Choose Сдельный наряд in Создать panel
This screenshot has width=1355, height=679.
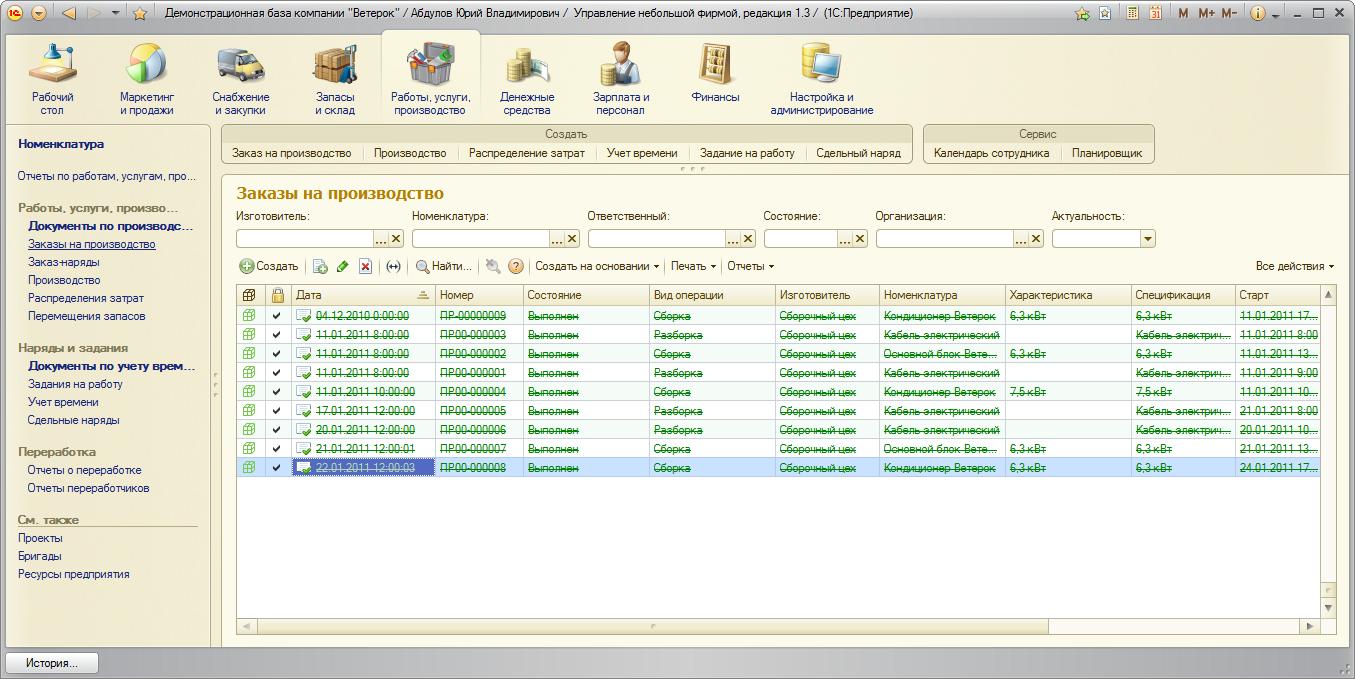[858, 153]
